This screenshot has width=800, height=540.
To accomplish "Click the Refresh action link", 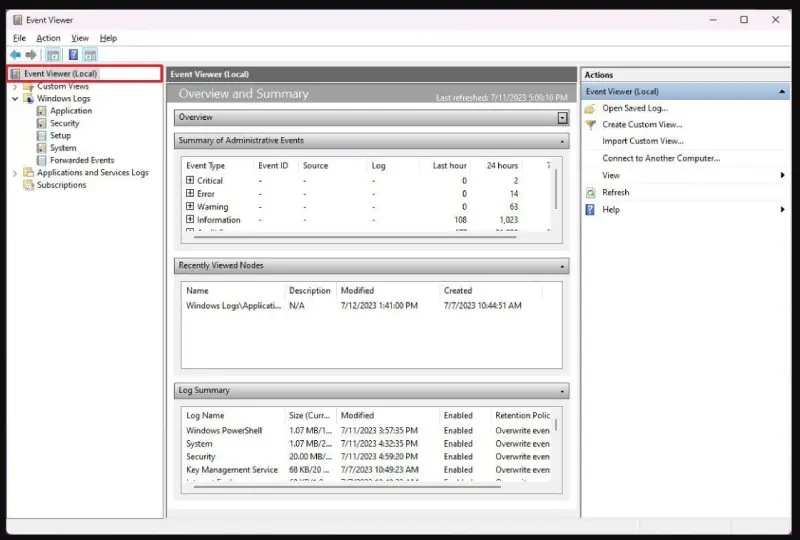I will 615,192.
